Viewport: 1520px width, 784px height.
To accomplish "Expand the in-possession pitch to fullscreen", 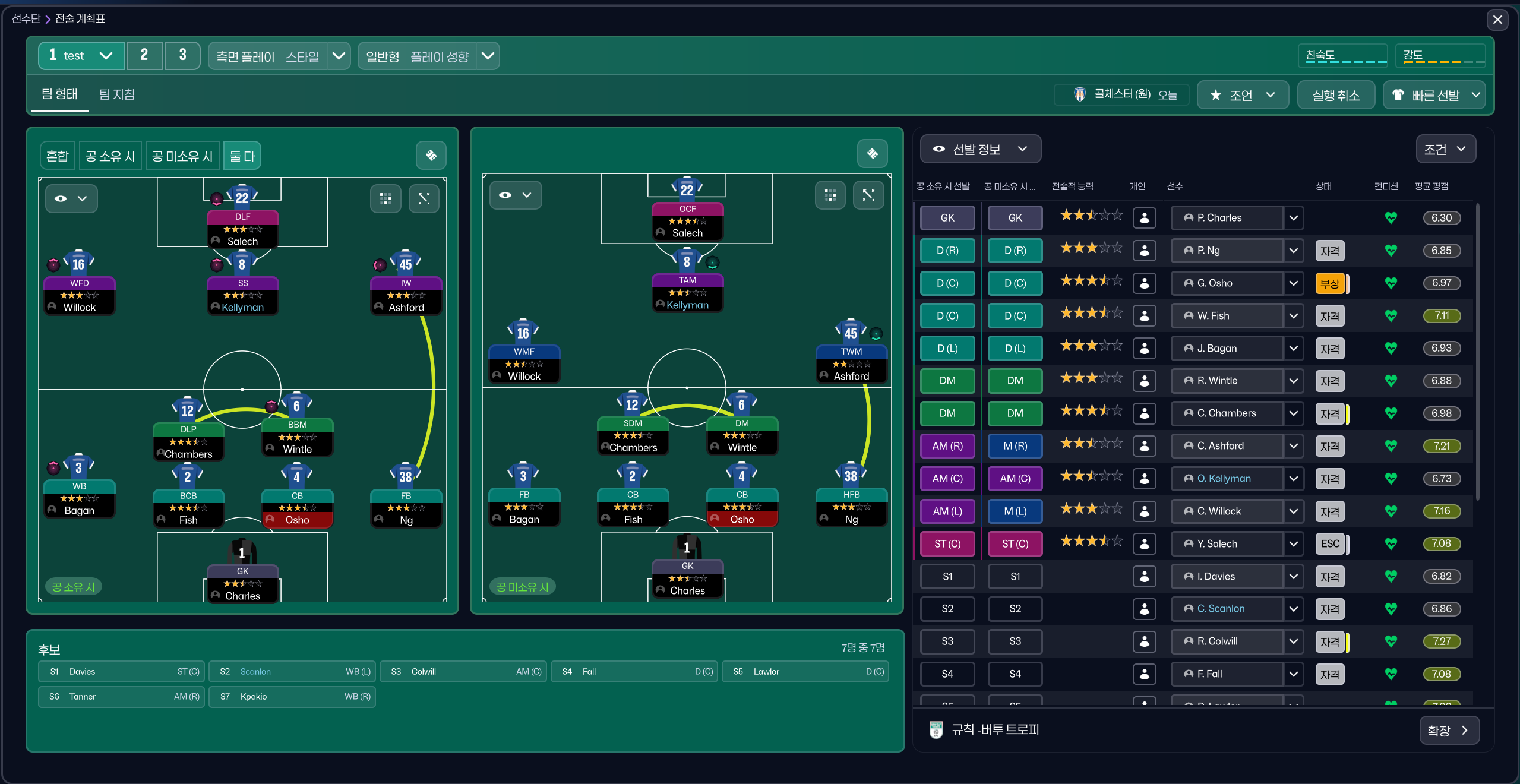I will [x=424, y=198].
